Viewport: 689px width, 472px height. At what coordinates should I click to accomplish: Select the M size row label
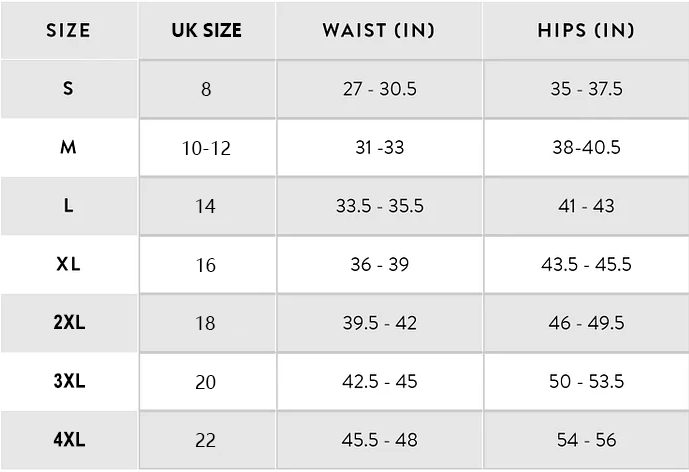[68, 147]
